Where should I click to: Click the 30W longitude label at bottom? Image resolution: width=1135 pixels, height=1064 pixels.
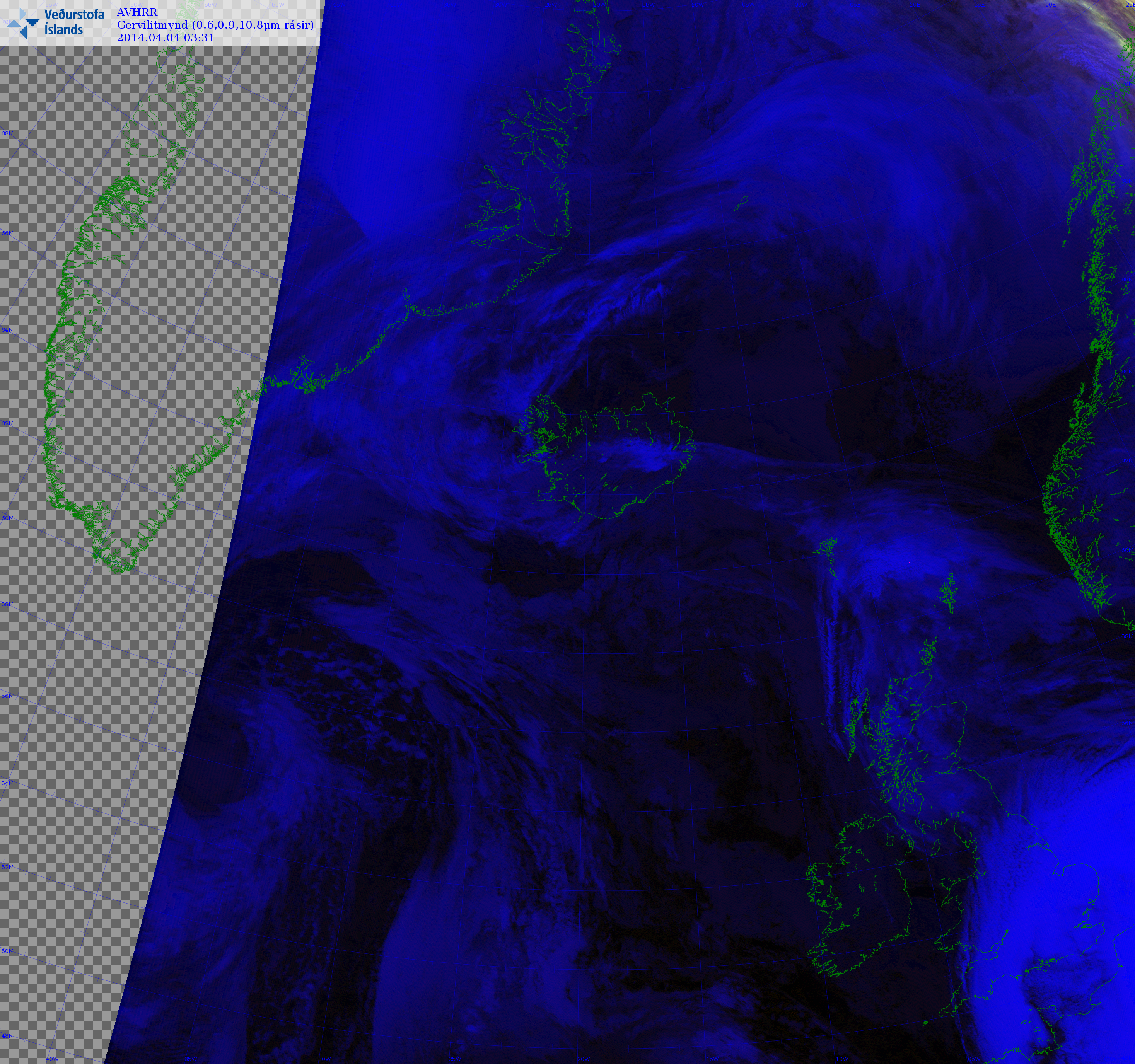324,1059
